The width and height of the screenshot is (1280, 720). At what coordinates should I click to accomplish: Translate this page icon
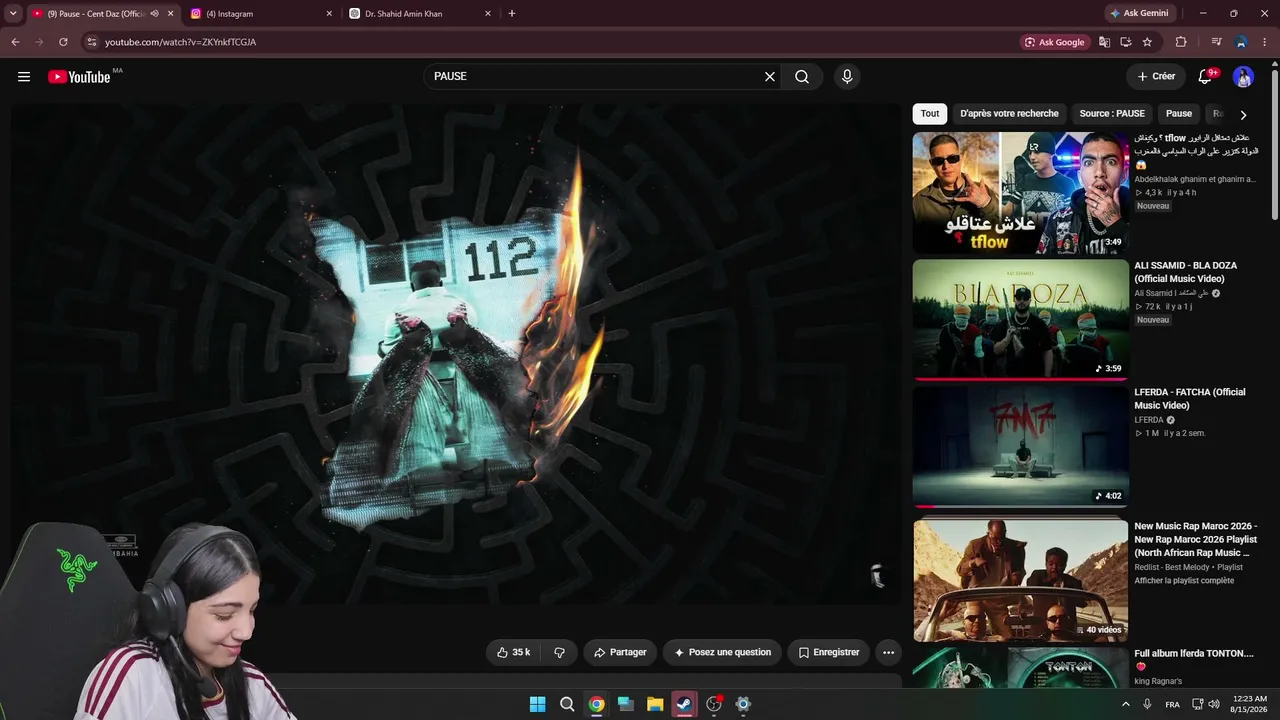coord(1104,42)
